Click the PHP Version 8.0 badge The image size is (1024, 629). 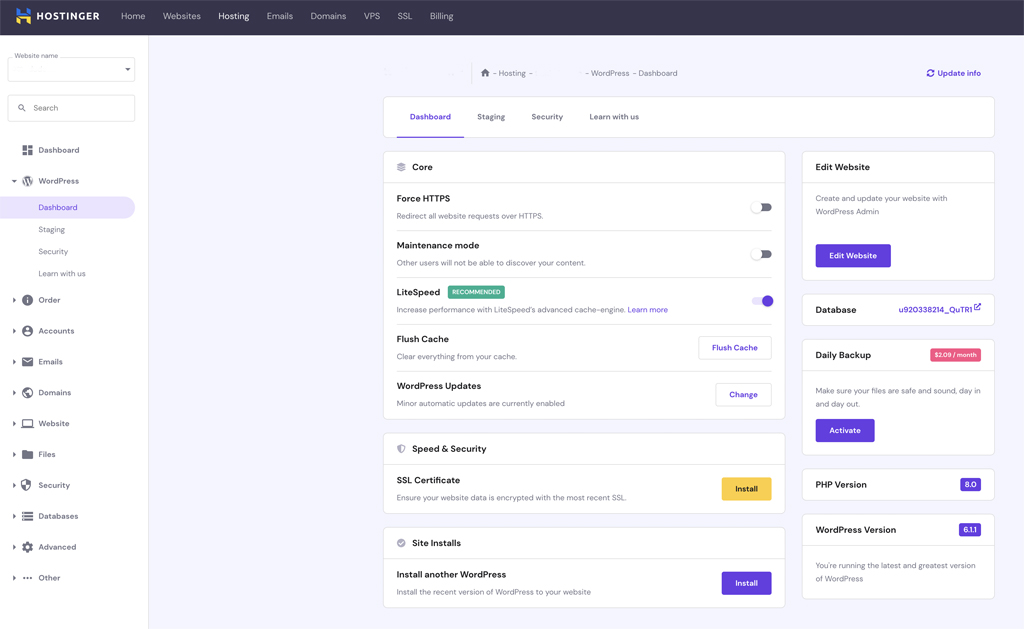[x=970, y=485]
